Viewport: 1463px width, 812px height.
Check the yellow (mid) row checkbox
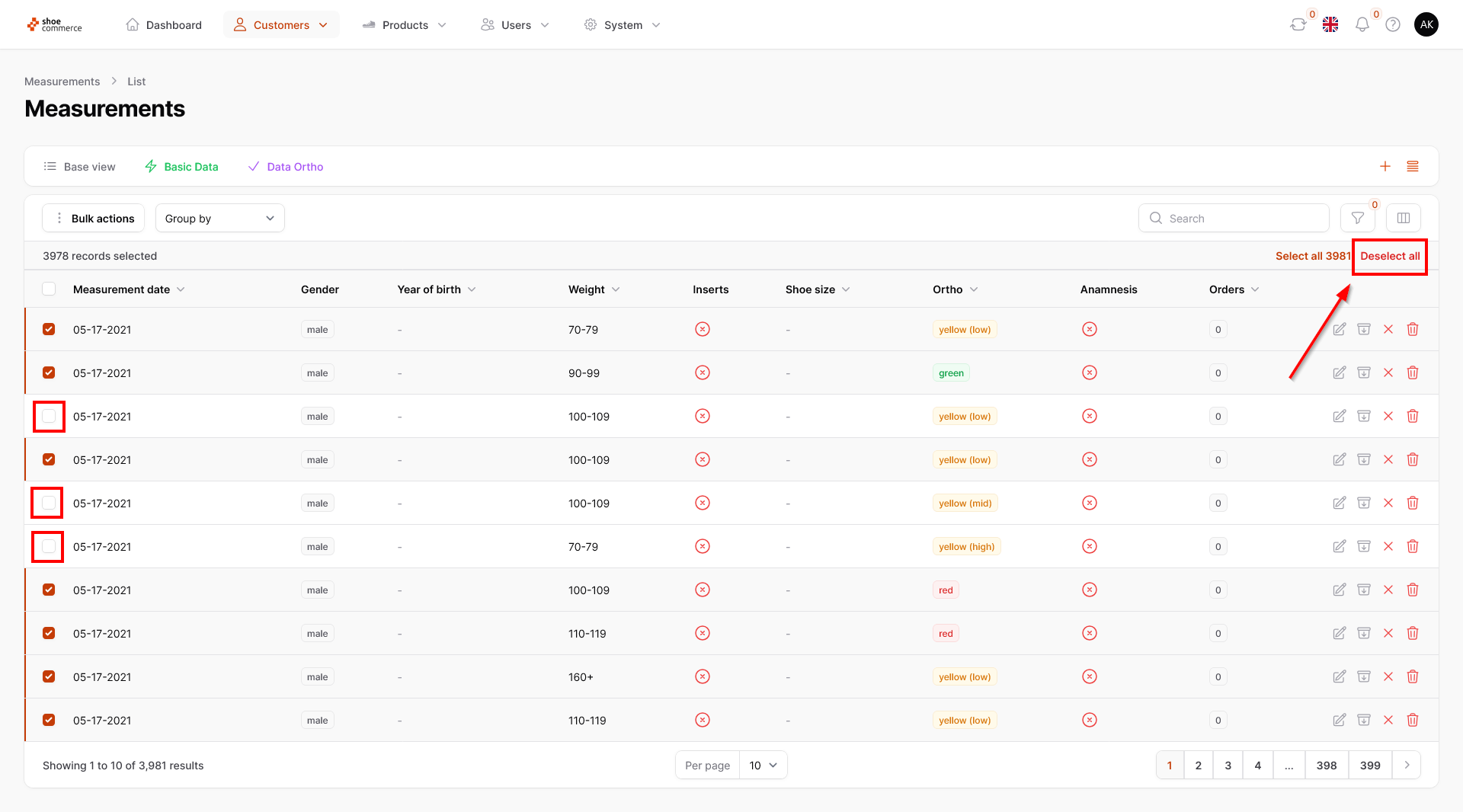49,504
